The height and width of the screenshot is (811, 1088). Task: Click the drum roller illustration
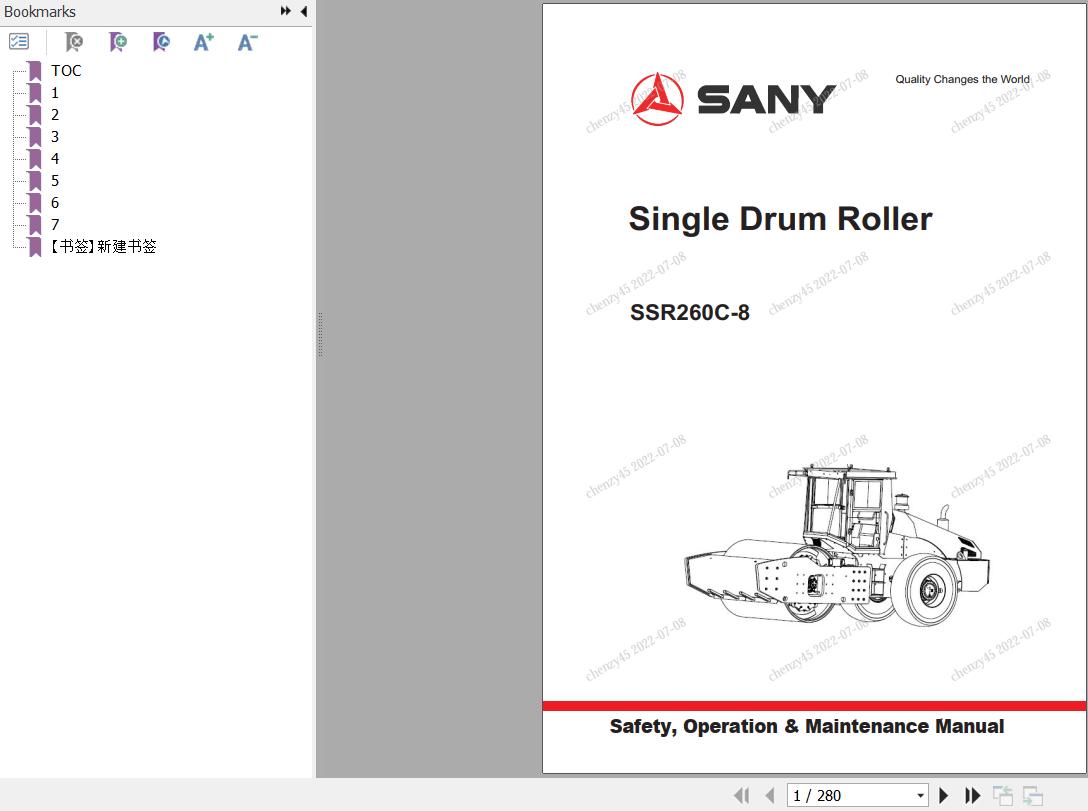coord(837,545)
